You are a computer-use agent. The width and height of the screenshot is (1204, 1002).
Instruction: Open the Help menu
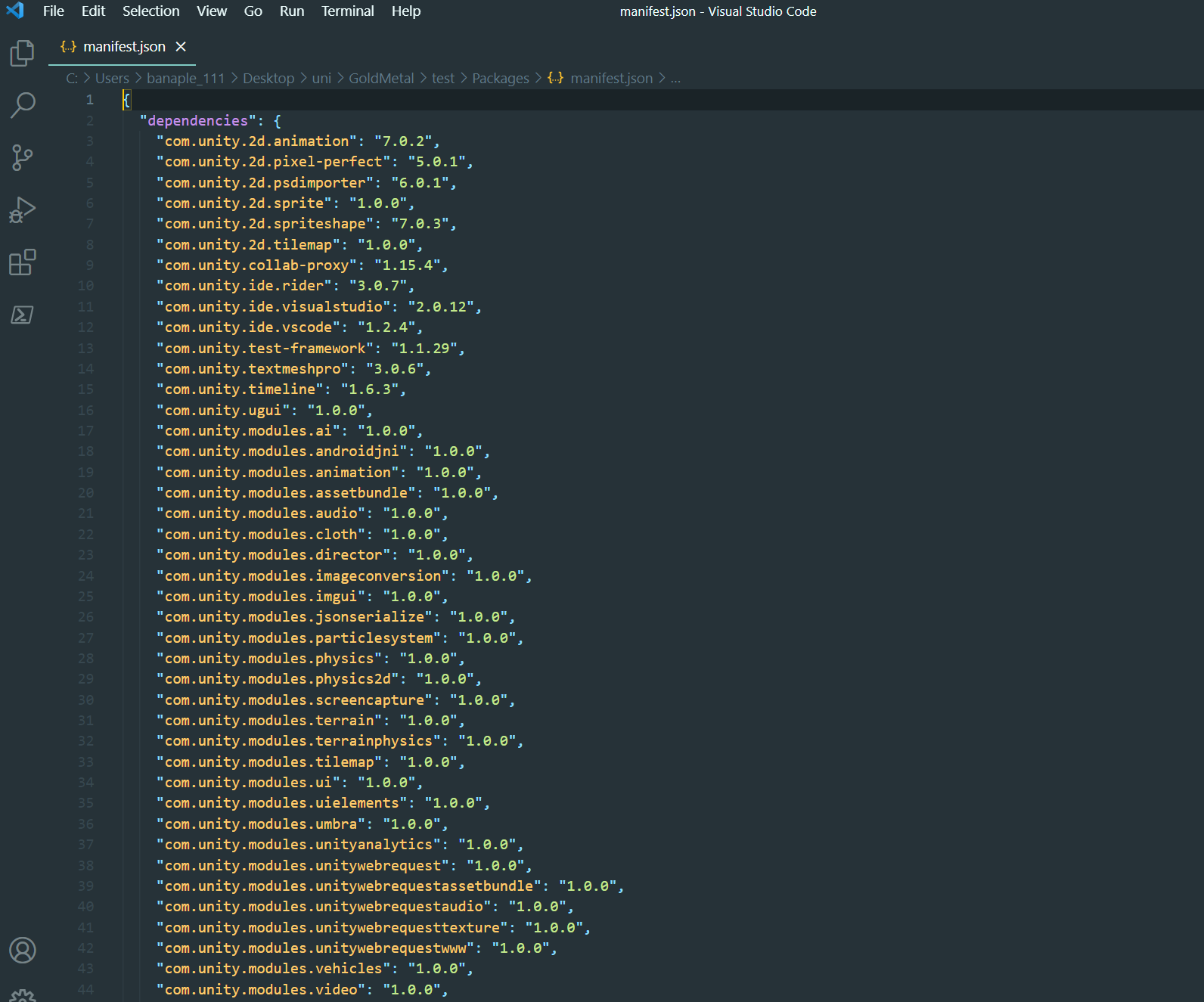pos(406,11)
